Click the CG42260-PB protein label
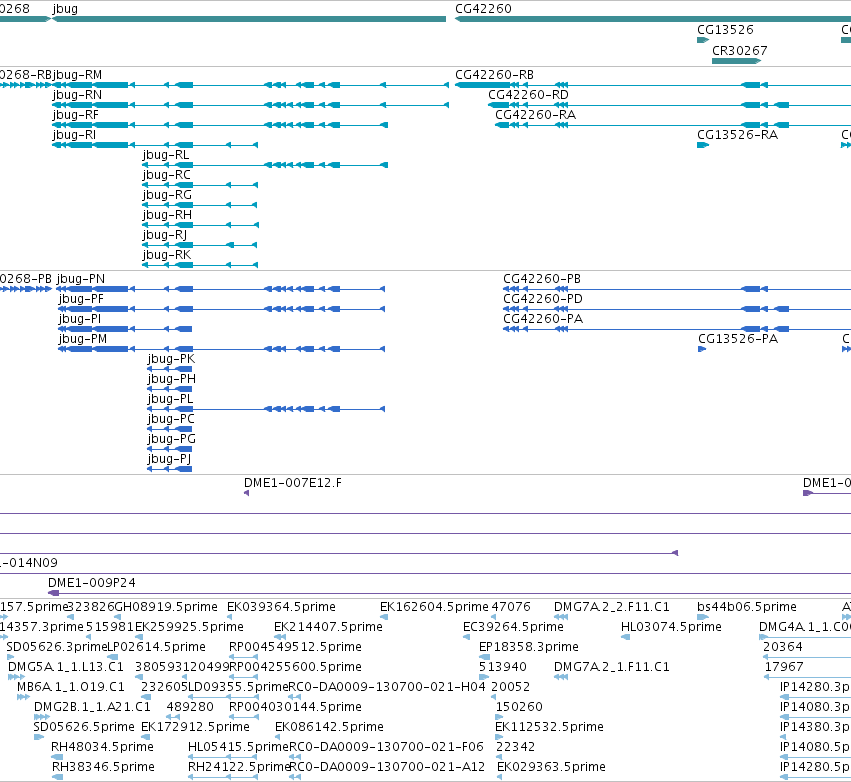The image size is (851, 782). (x=542, y=279)
